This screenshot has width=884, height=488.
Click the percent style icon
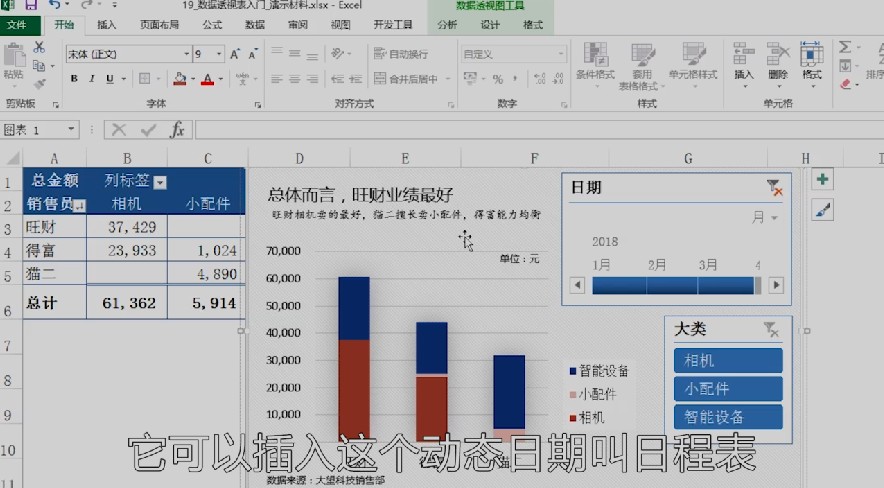[x=497, y=79]
